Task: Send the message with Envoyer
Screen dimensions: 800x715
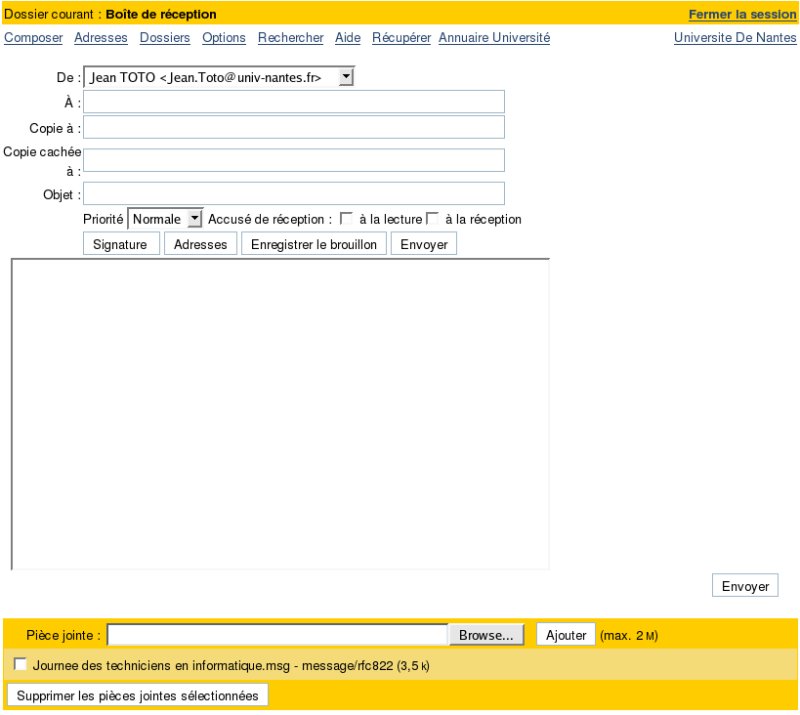Action: coord(424,243)
